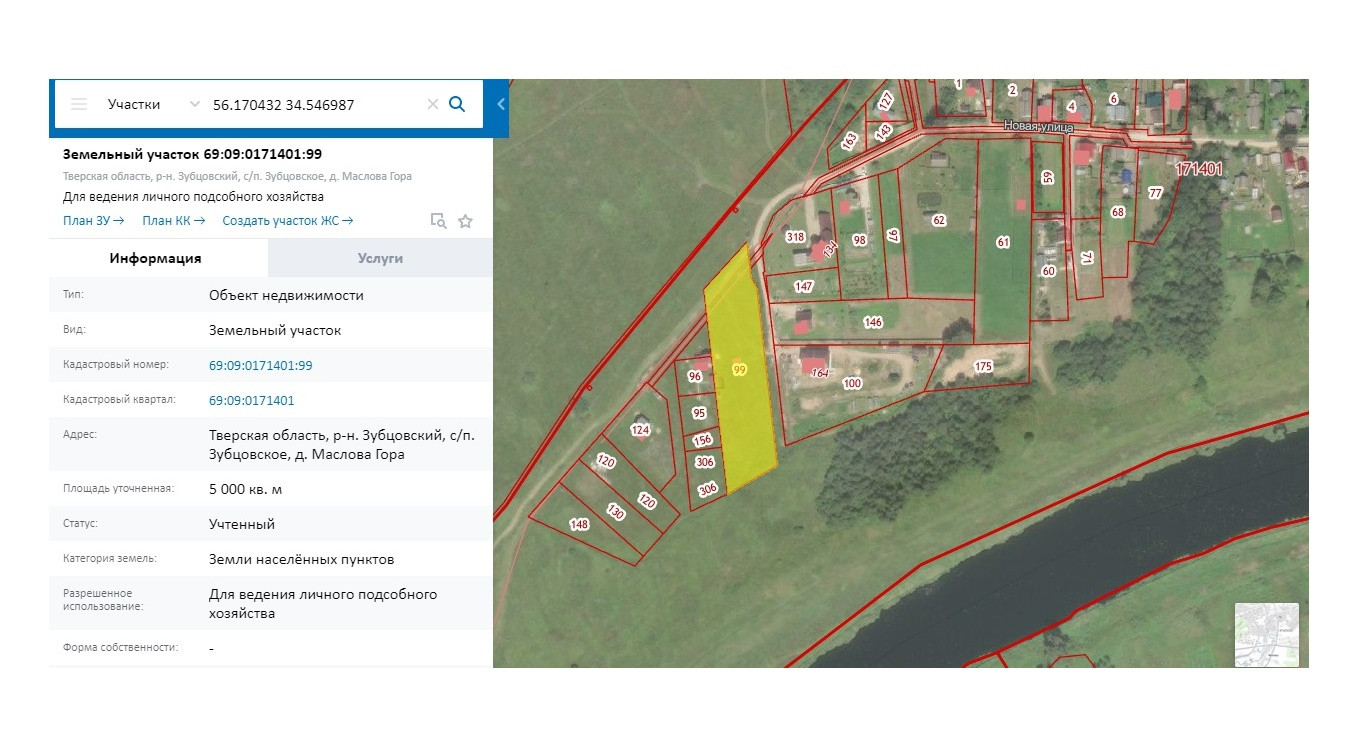Switch basemap using the map thumbnail

click(x=1266, y=634)
